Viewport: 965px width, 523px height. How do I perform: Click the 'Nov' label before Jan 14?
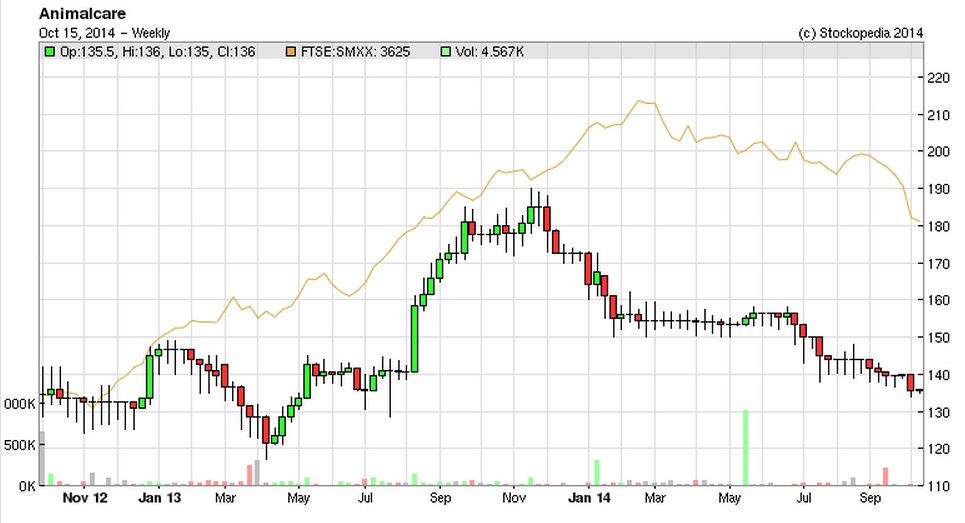(x=514, y=498)
